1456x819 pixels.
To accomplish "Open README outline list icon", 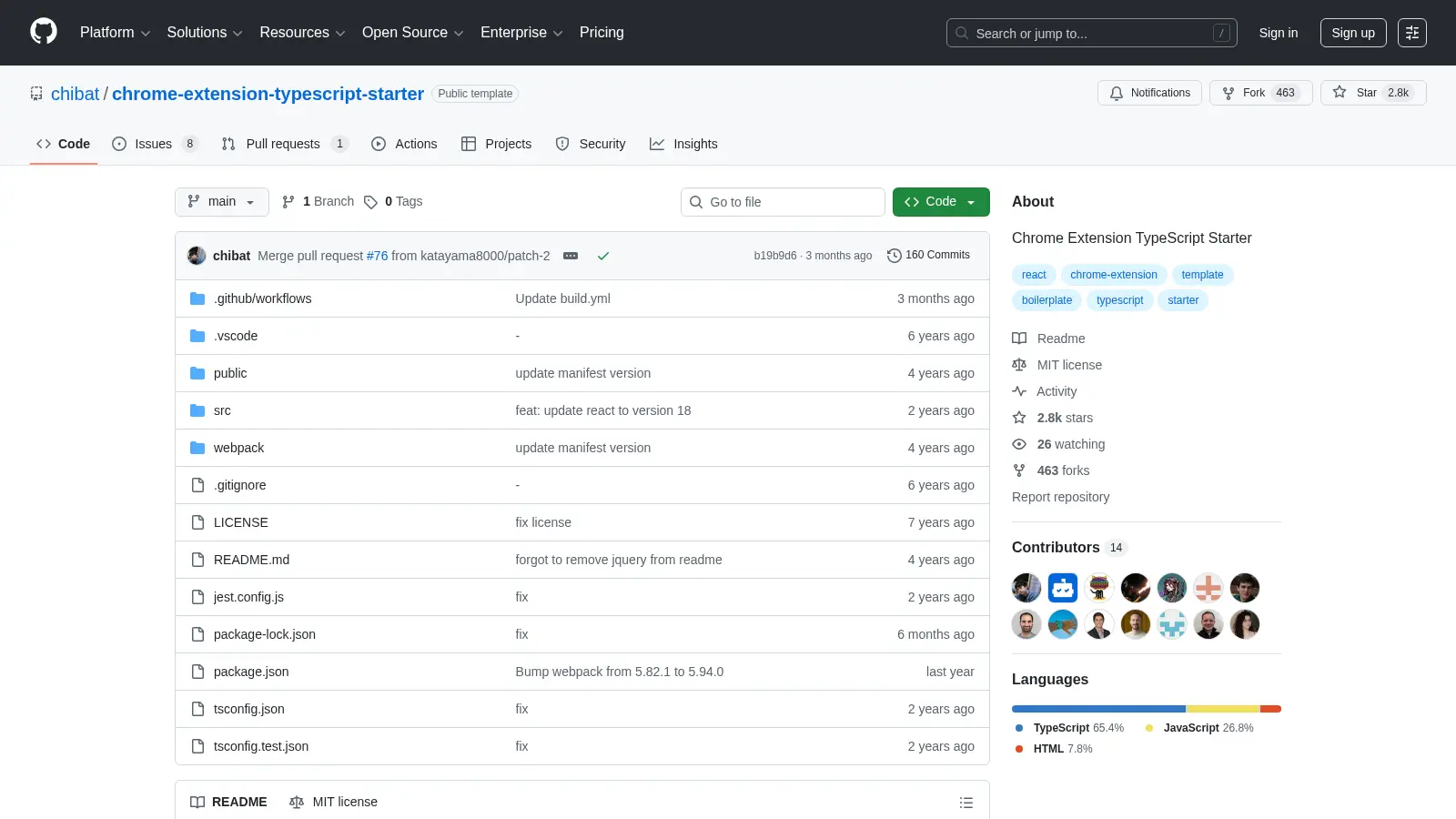I will (x=966, y=803).
